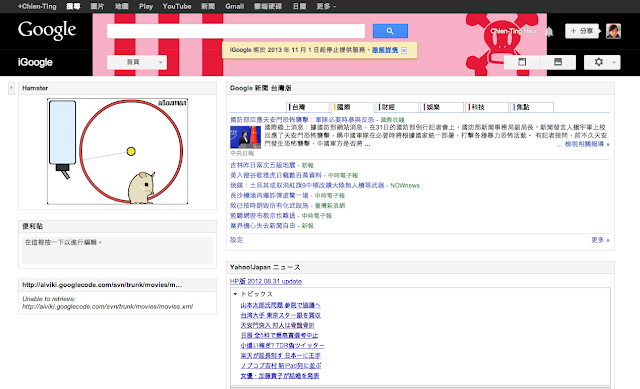Open the TDR ツイッター headline link
The image size is (640, 389).
coord(282,345)
